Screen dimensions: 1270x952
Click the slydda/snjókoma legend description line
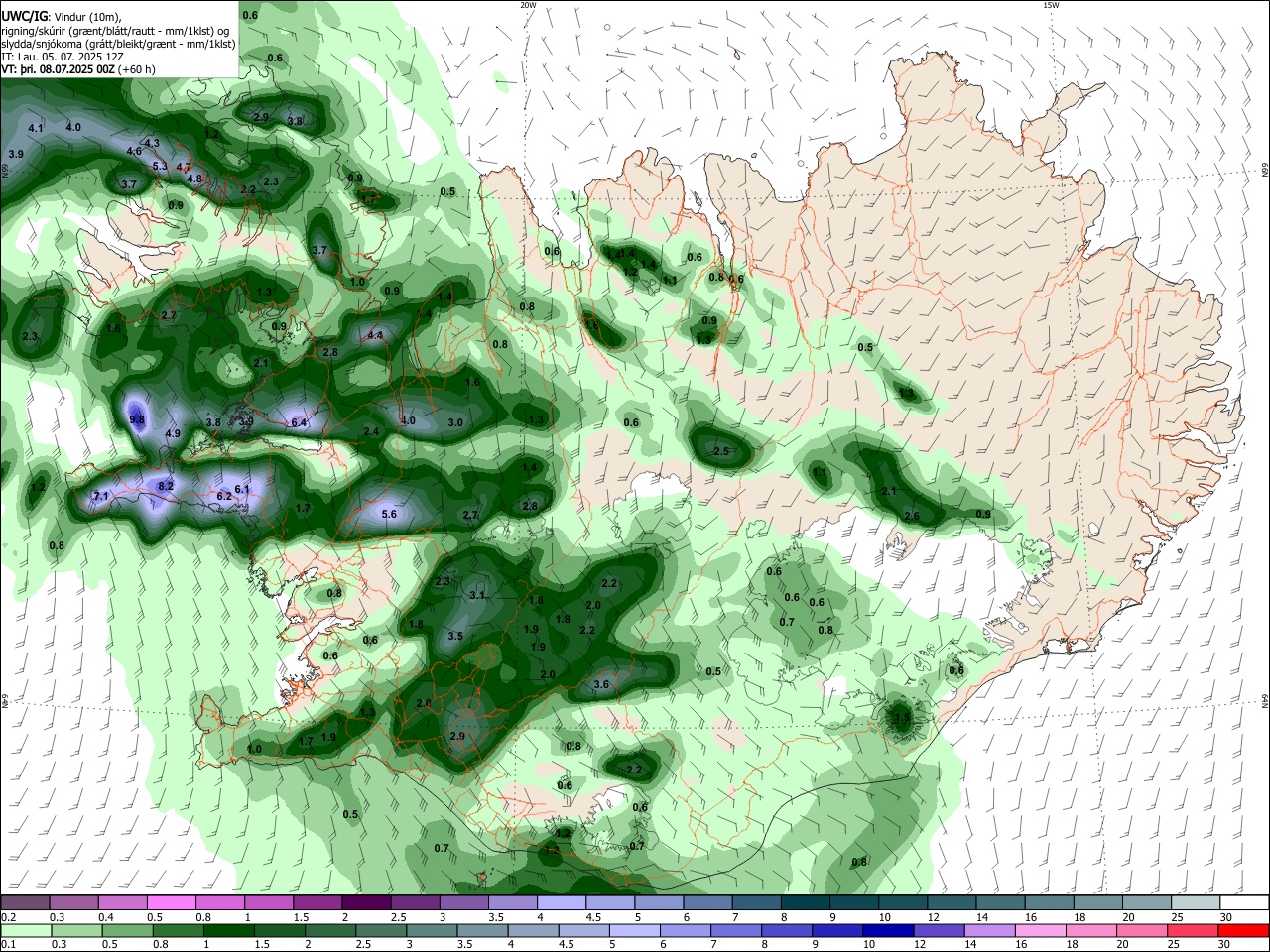pyautogui.click(x=119, y=44)
